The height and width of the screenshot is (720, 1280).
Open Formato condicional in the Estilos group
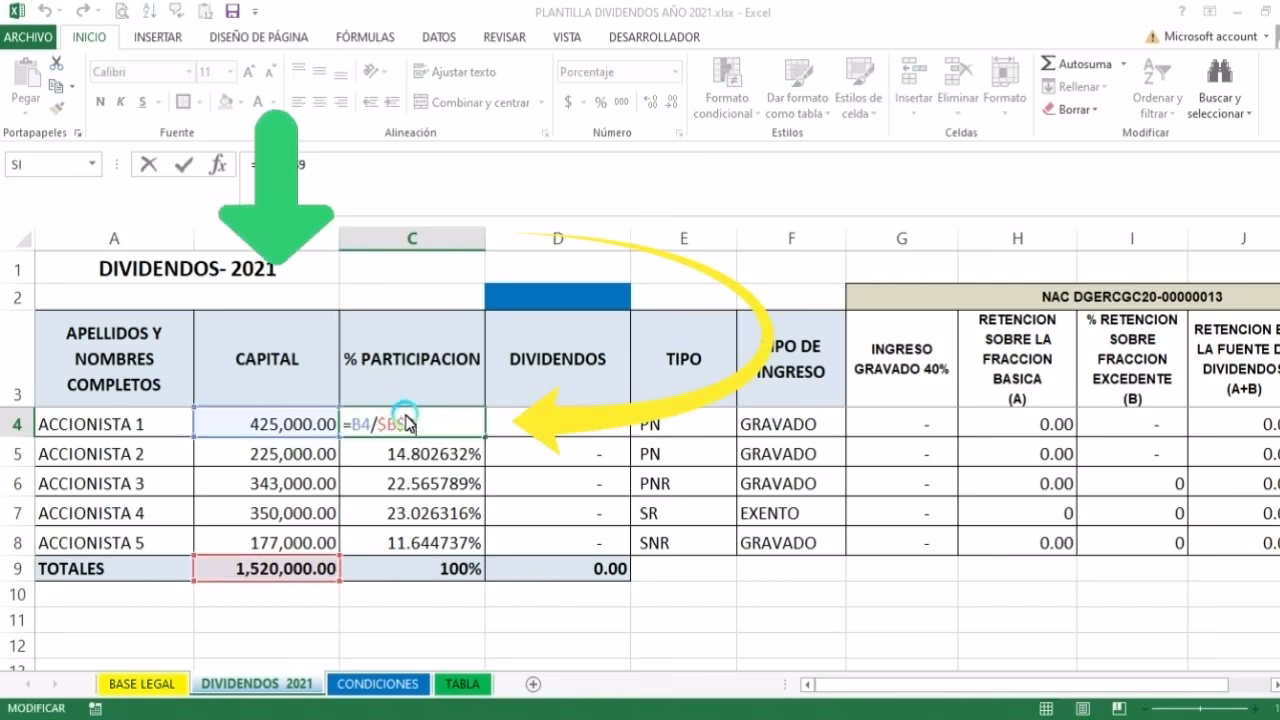pyautogui.click(x=726, y=88)
